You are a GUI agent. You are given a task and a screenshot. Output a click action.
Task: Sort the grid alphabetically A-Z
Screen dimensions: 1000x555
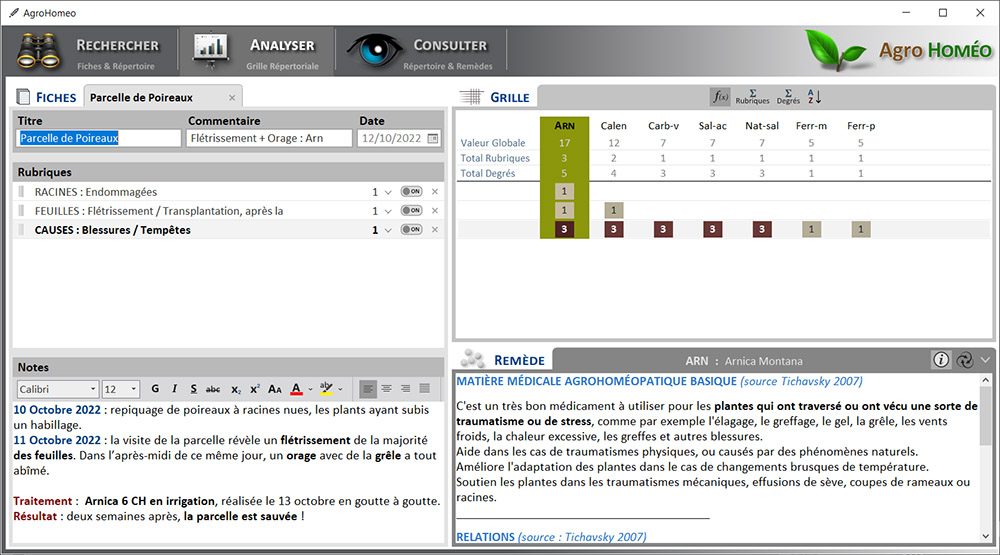click(814, 97)
